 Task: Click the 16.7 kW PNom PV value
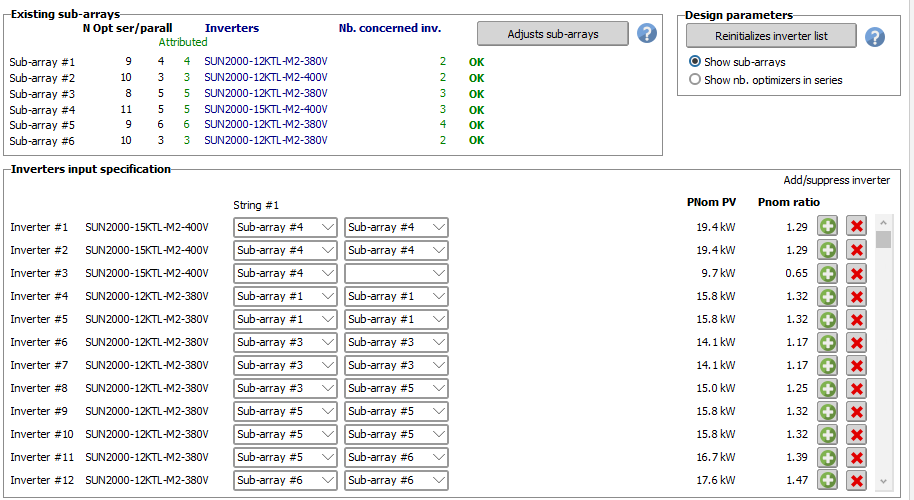point(716,457)
